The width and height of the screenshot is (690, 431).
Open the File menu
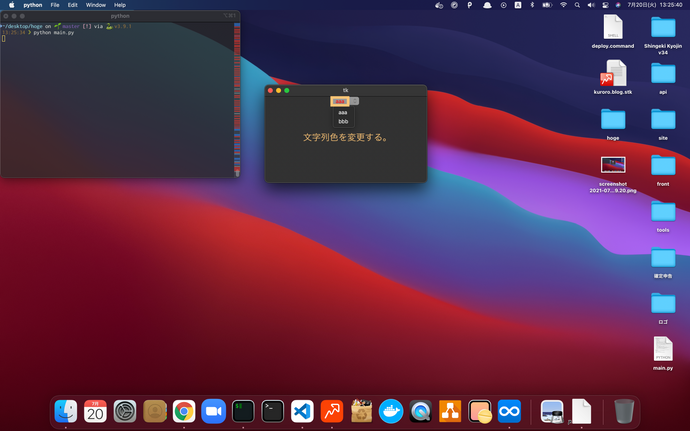[55, 5]
